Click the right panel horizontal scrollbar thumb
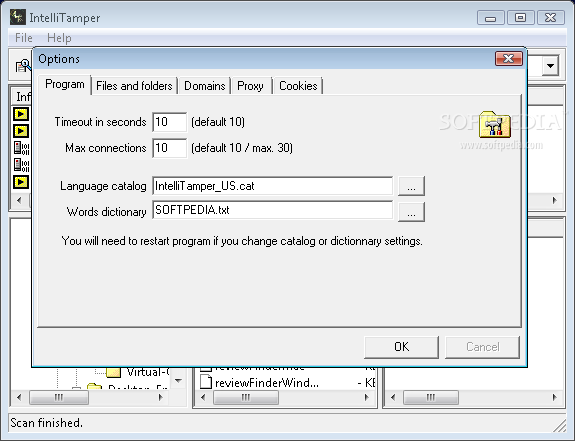 point(431,397)
